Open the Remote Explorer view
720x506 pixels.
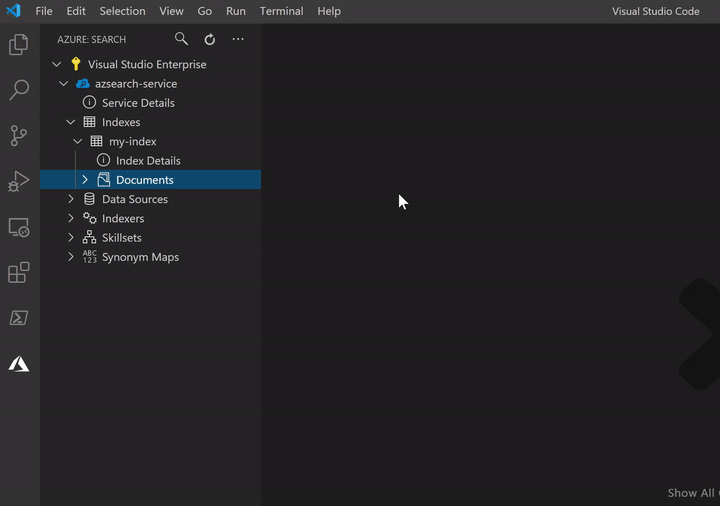coord(19,227)
